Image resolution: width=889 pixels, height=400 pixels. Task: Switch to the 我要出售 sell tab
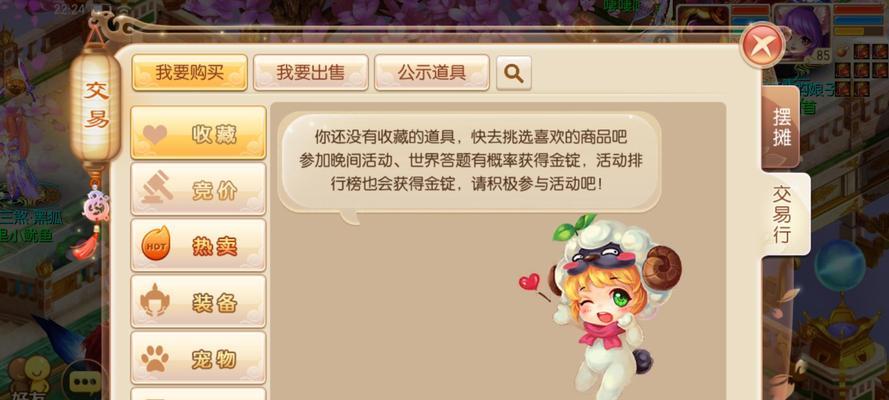[311, 73]
